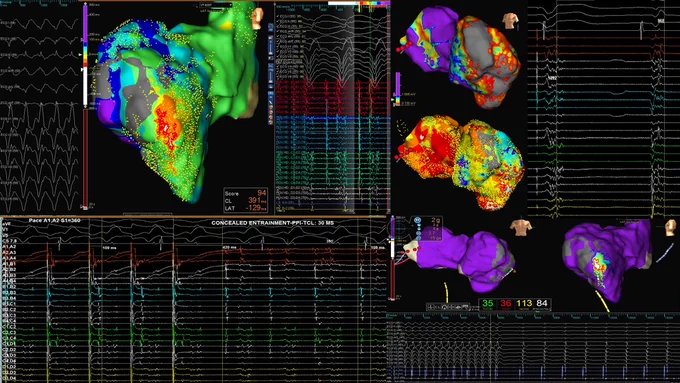Toggle the ECG aVR channel checkbox
Image resolution: width=680 pixels, height=383 pixels.
click(x=278, y=31)
